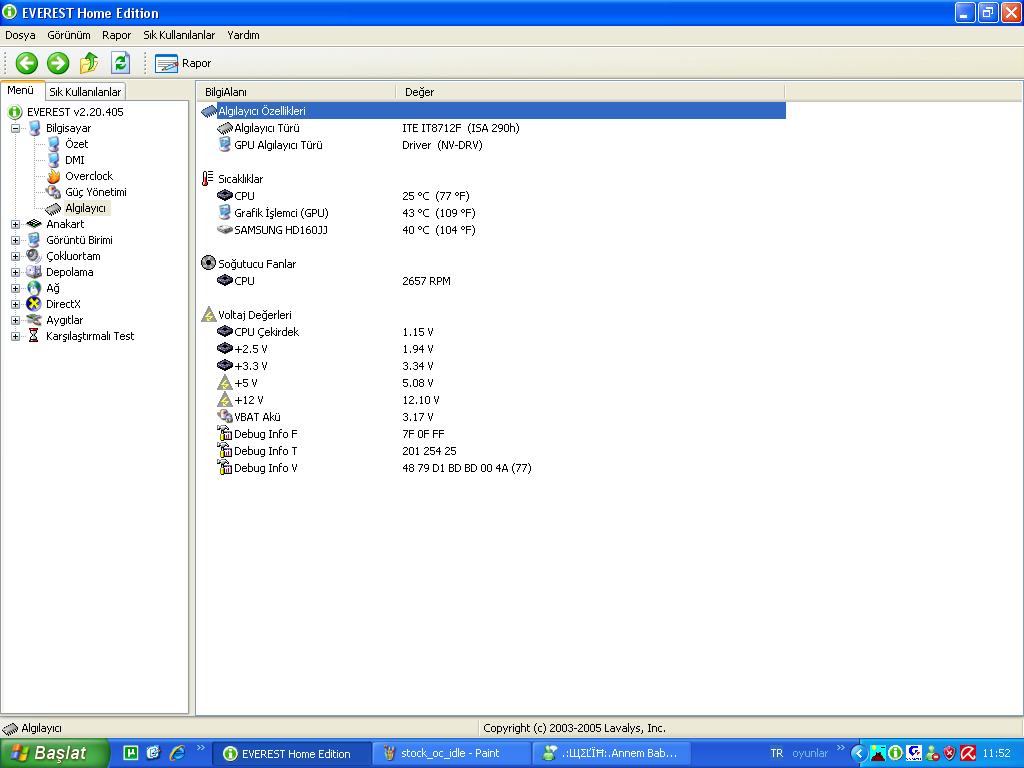Collapse the Bilgisayar tree node
The image size is (1024, 768).
click(16, 129)
